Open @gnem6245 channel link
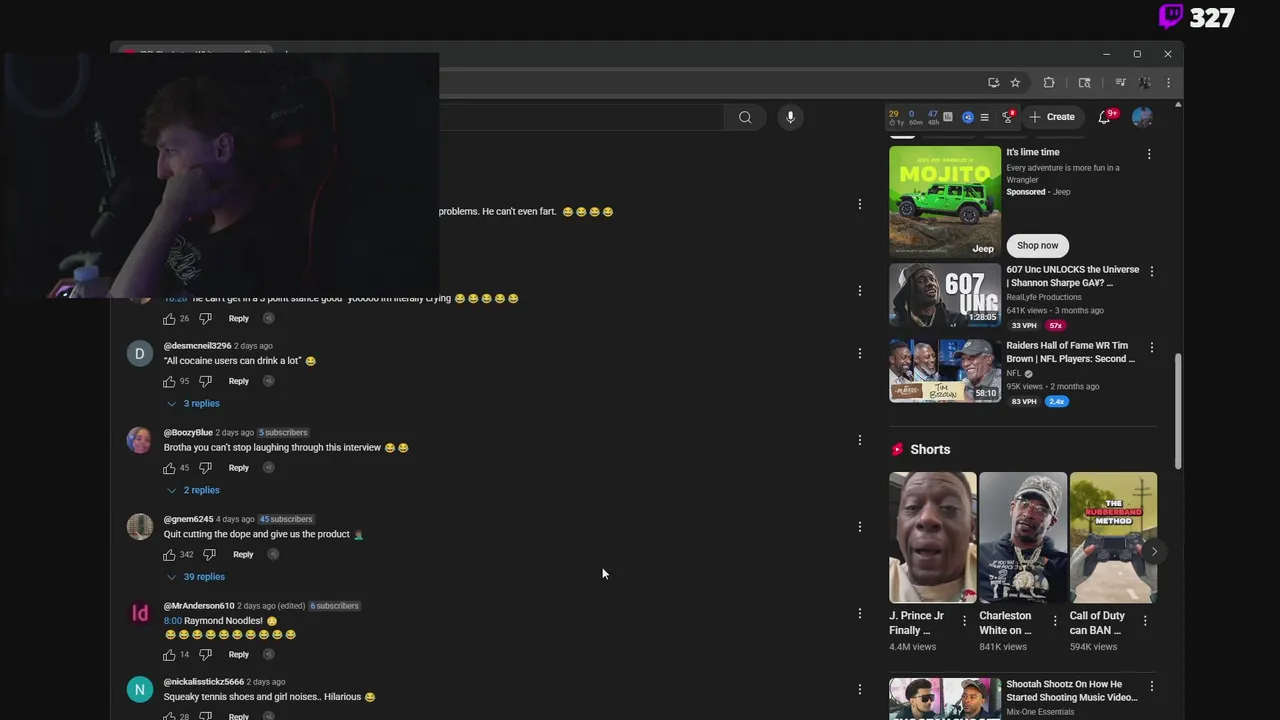Screen dimensions: 1280x720 click(188, 519)
